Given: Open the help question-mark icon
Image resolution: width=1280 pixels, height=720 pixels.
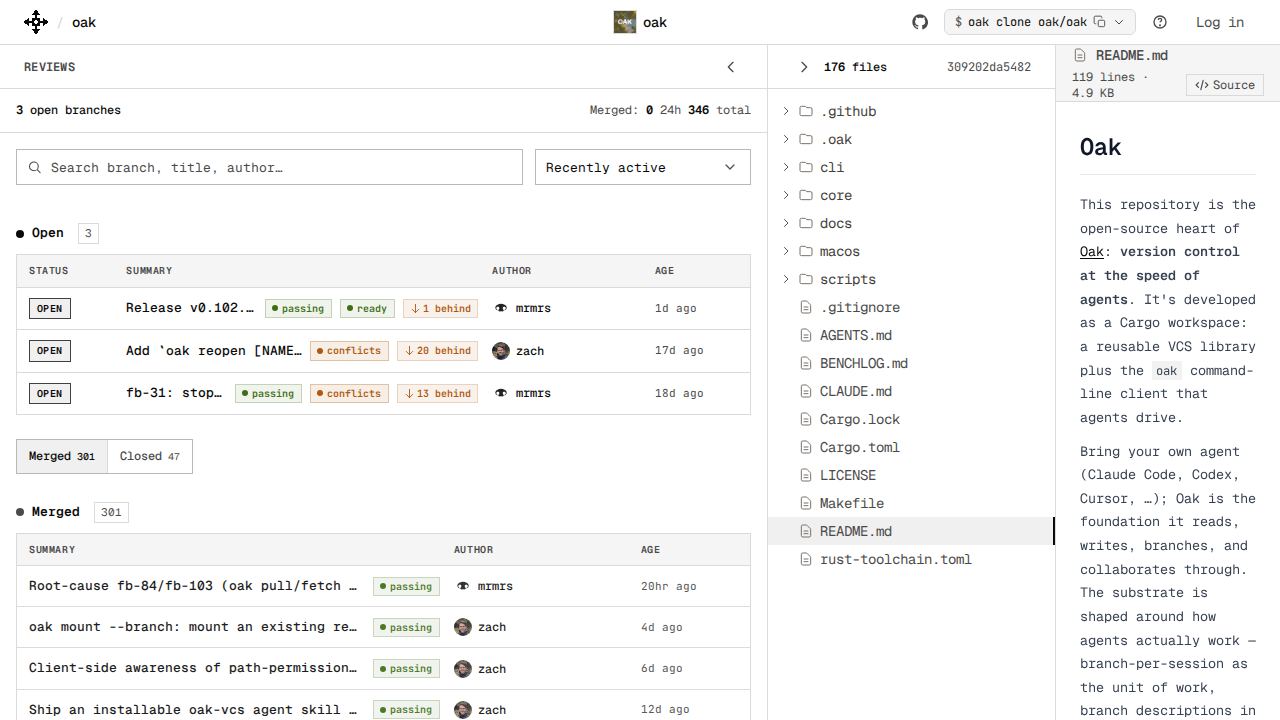Looking at the screenshot, I should pyautogui.click(x=1160, y=22).
